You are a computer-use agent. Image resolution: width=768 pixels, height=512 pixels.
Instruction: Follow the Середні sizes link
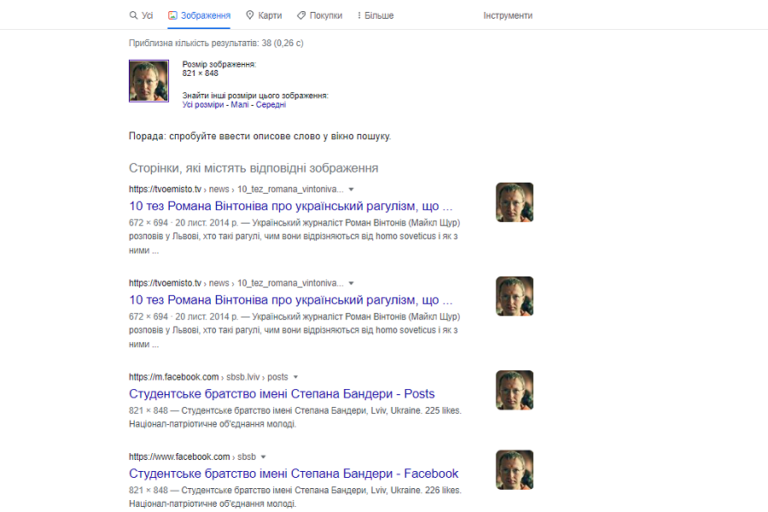[271, 105]
